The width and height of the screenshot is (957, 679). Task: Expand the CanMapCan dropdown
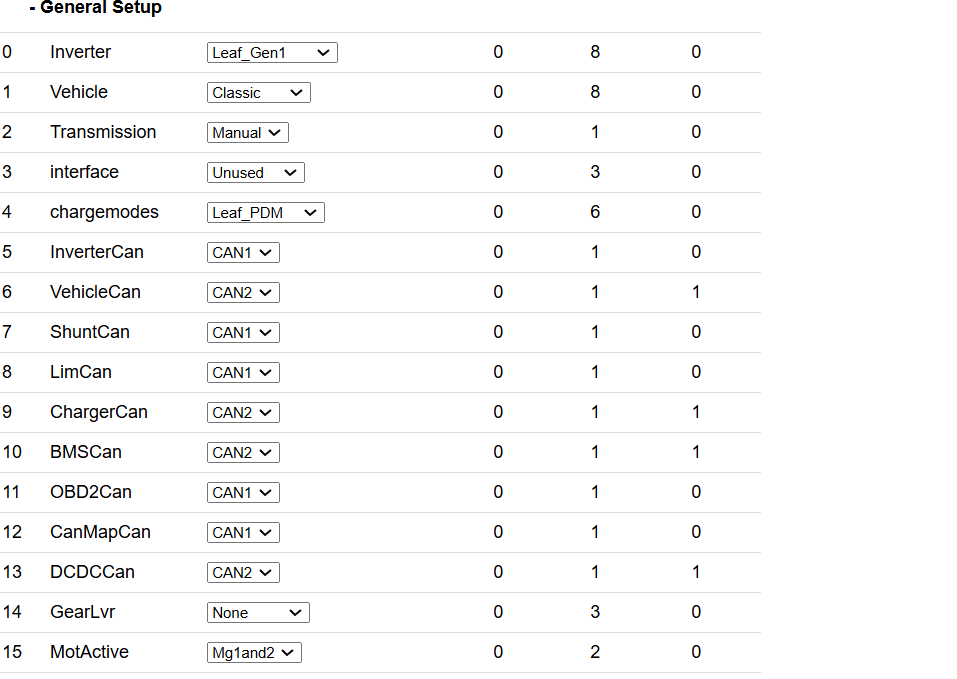click(x=243, y=533)
